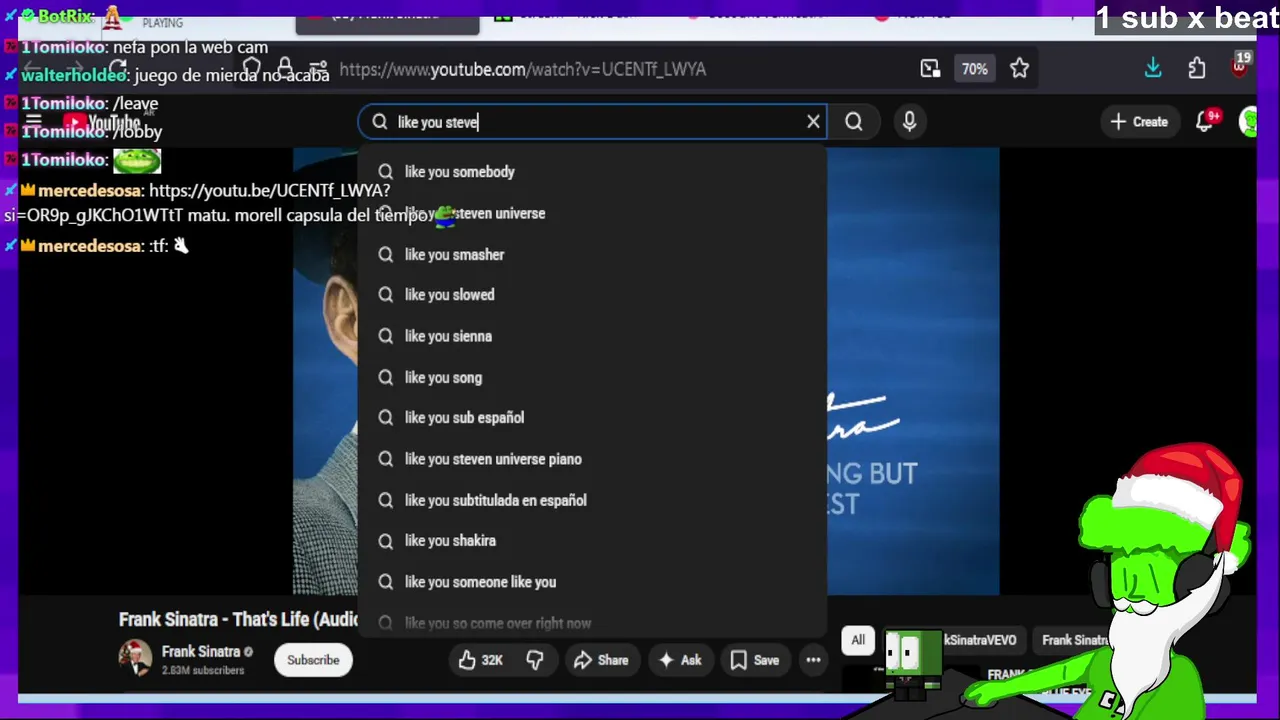
Task: Select suggestion 'like you somebody'
Action: 592,172
